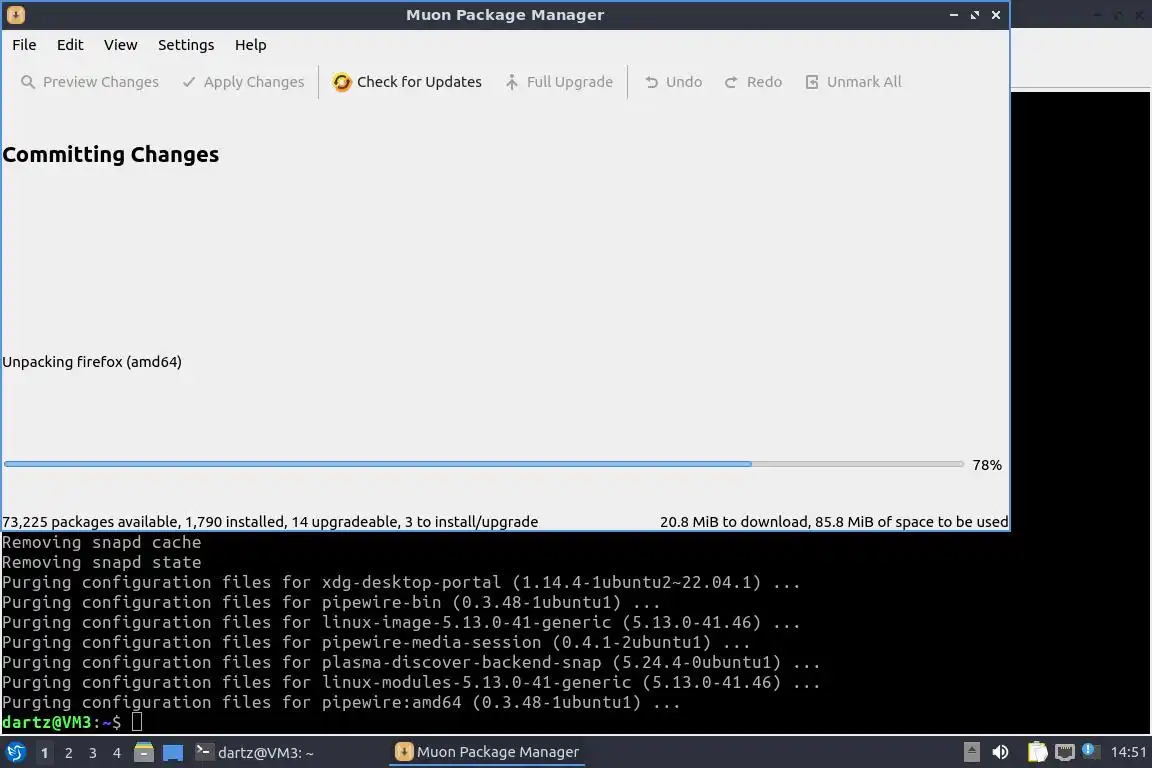The width and height of the screenshot is (1152, 768).
Task: Open the volume control tray icon
Action: (x=1000, y=752)
